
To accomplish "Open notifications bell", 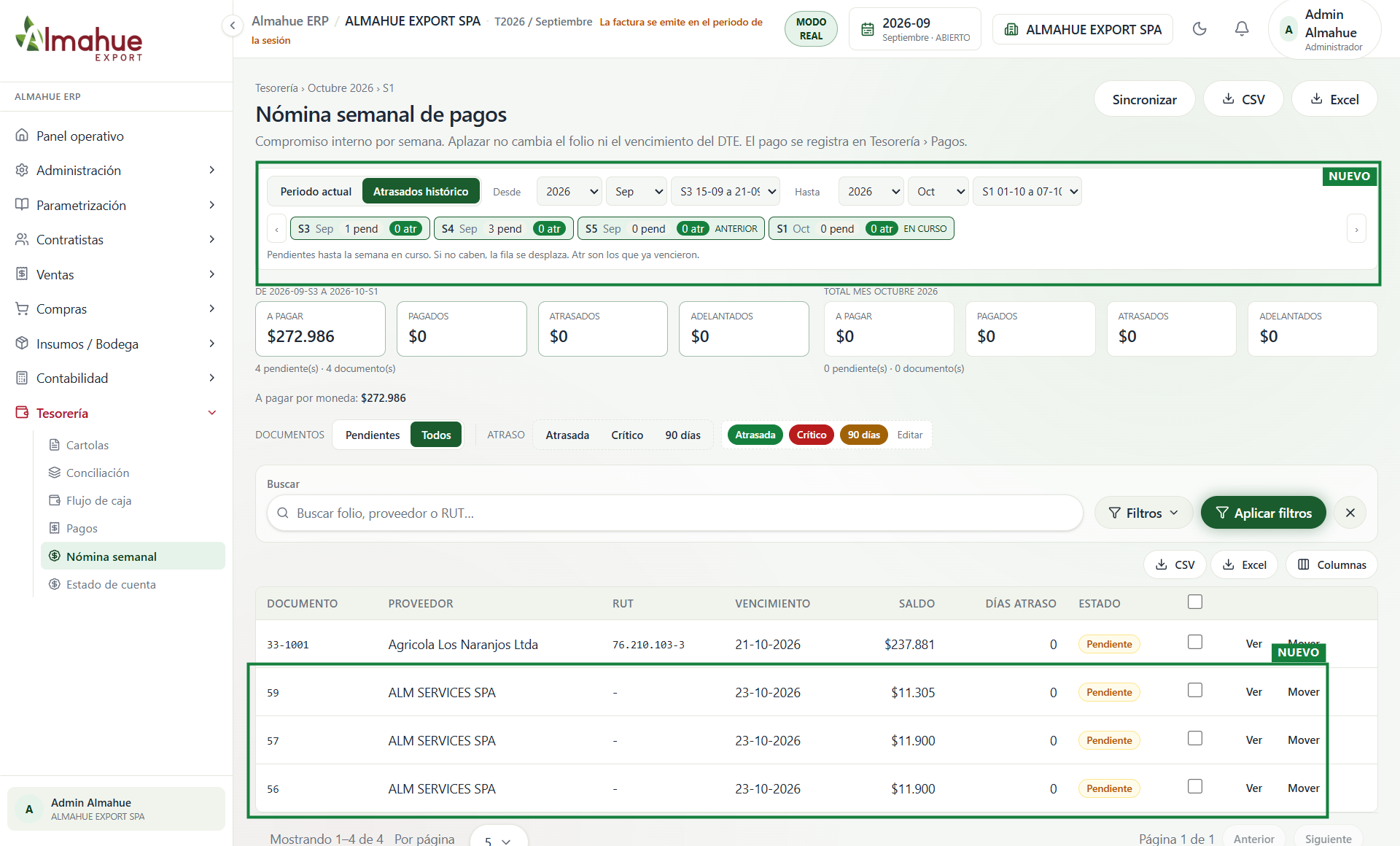I will click(1242, 29).
